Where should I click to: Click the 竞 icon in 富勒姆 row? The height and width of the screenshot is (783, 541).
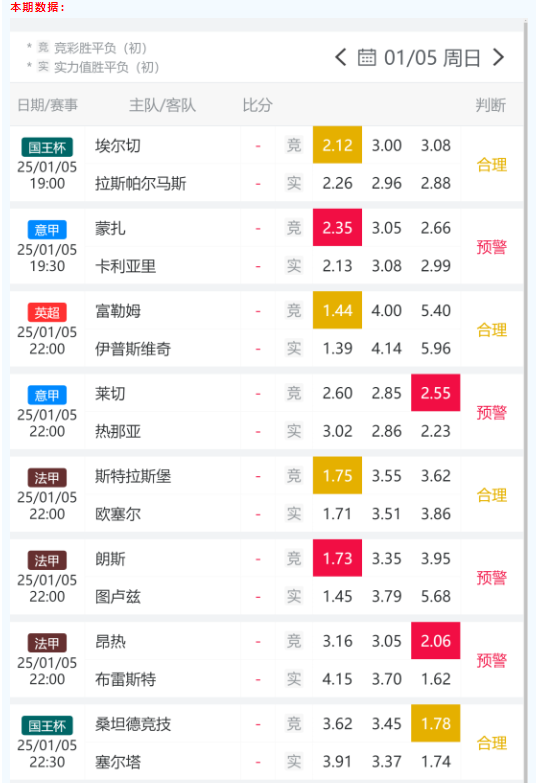point(294,311)
